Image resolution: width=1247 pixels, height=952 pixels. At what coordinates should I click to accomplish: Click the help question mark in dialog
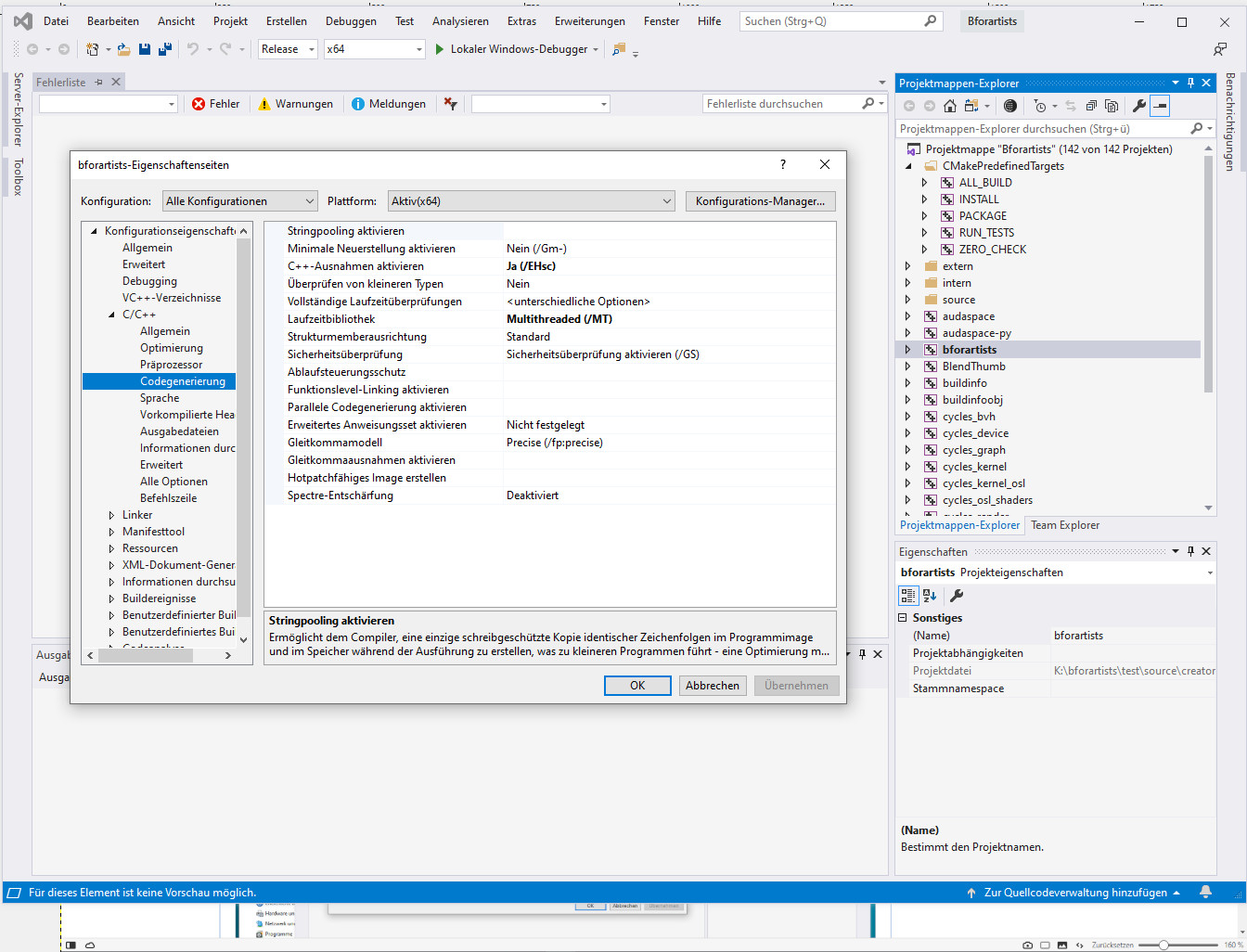[x=782, y=164]
